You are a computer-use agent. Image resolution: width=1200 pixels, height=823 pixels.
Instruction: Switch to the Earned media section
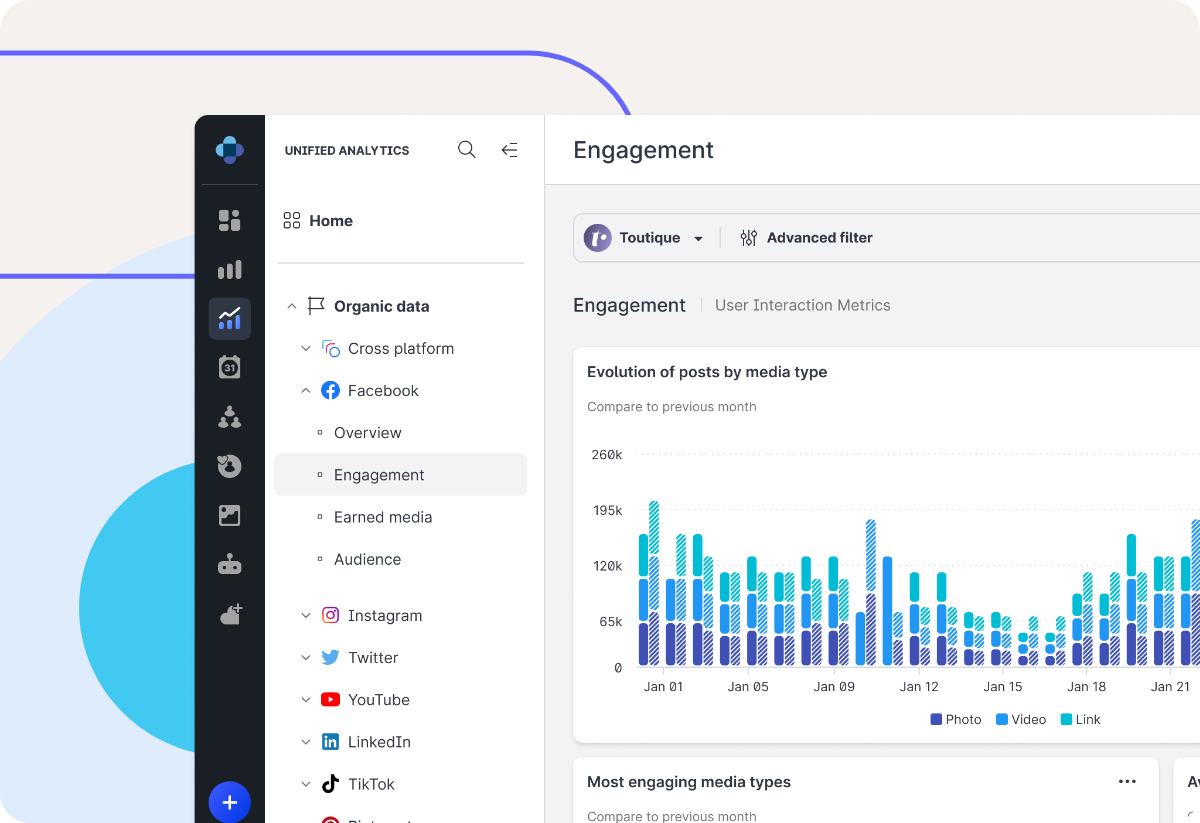point(383,517)
